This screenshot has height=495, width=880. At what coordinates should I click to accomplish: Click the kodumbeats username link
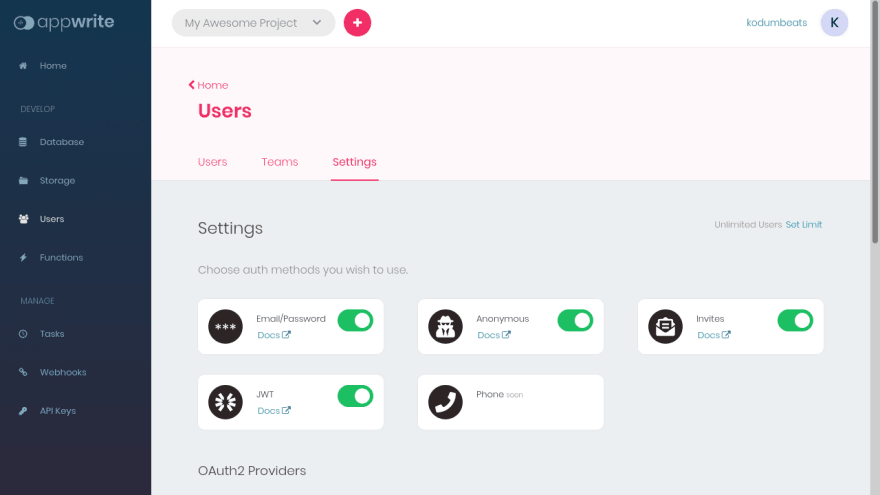tap(777, 23)
